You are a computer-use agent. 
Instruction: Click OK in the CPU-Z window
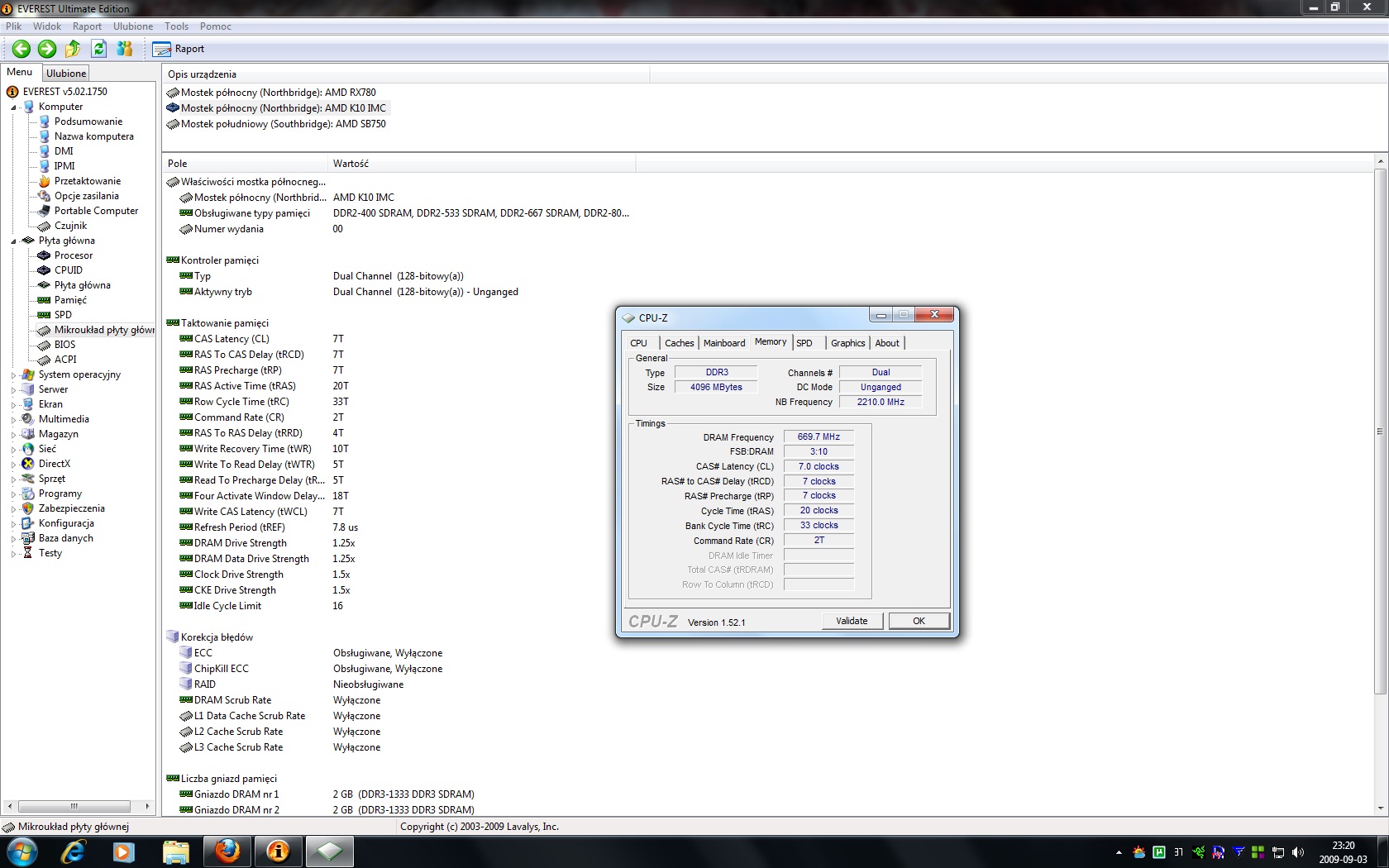click(x=919, y=621)
